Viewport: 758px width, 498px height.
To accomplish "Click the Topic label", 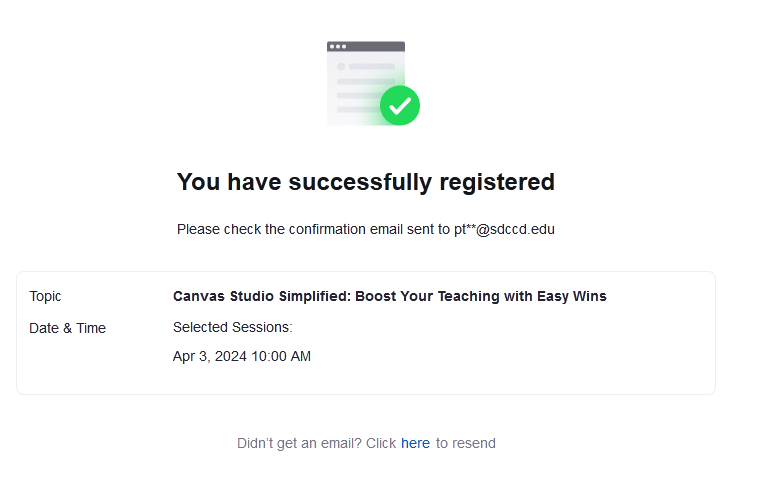I will (x=45, y=296).
